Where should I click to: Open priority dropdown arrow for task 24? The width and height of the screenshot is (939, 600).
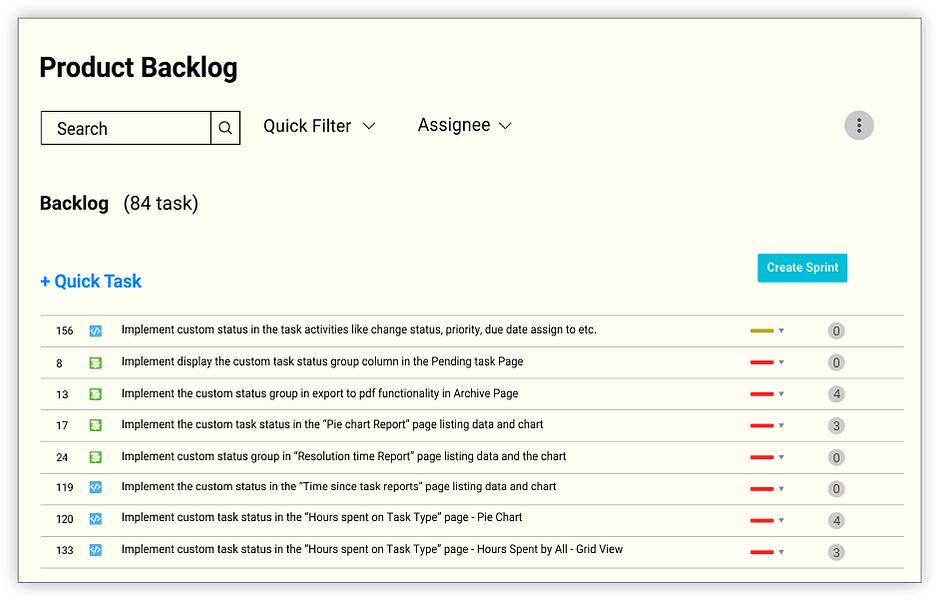point(781,457)
